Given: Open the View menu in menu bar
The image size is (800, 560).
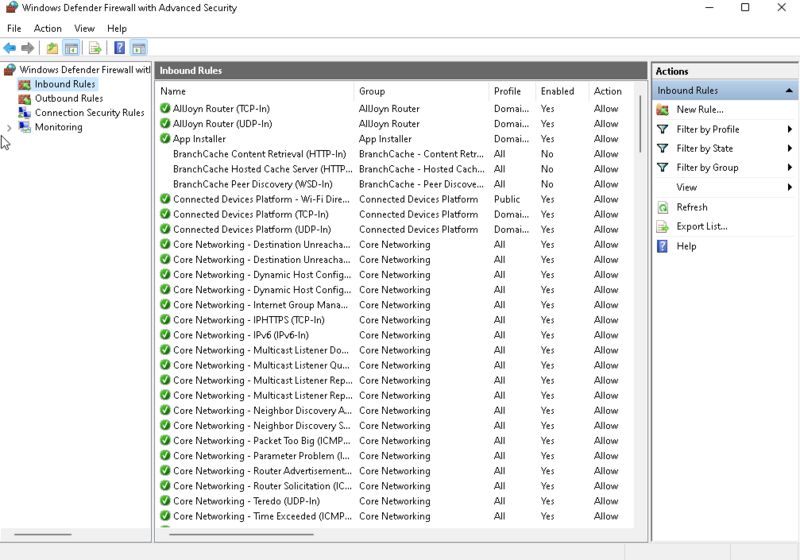Looking at the screenshot, I should click(x=84, y=29).
